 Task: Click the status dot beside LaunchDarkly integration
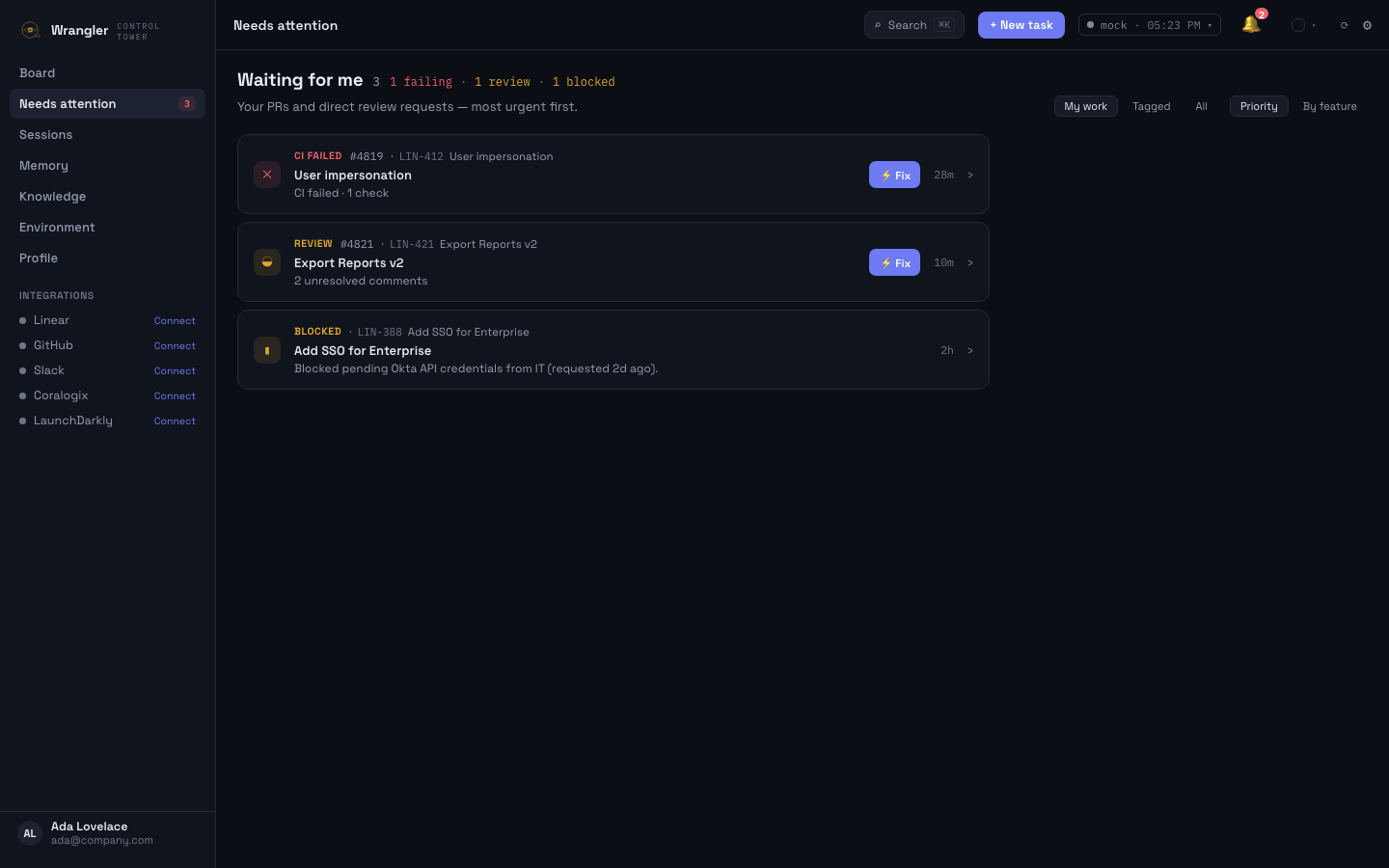coord(22,420)
